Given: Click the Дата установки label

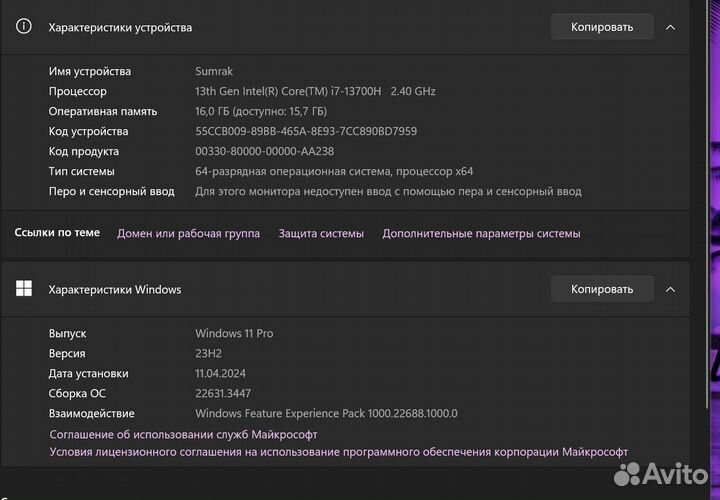Looking at the screenshot, I should 89,373.
